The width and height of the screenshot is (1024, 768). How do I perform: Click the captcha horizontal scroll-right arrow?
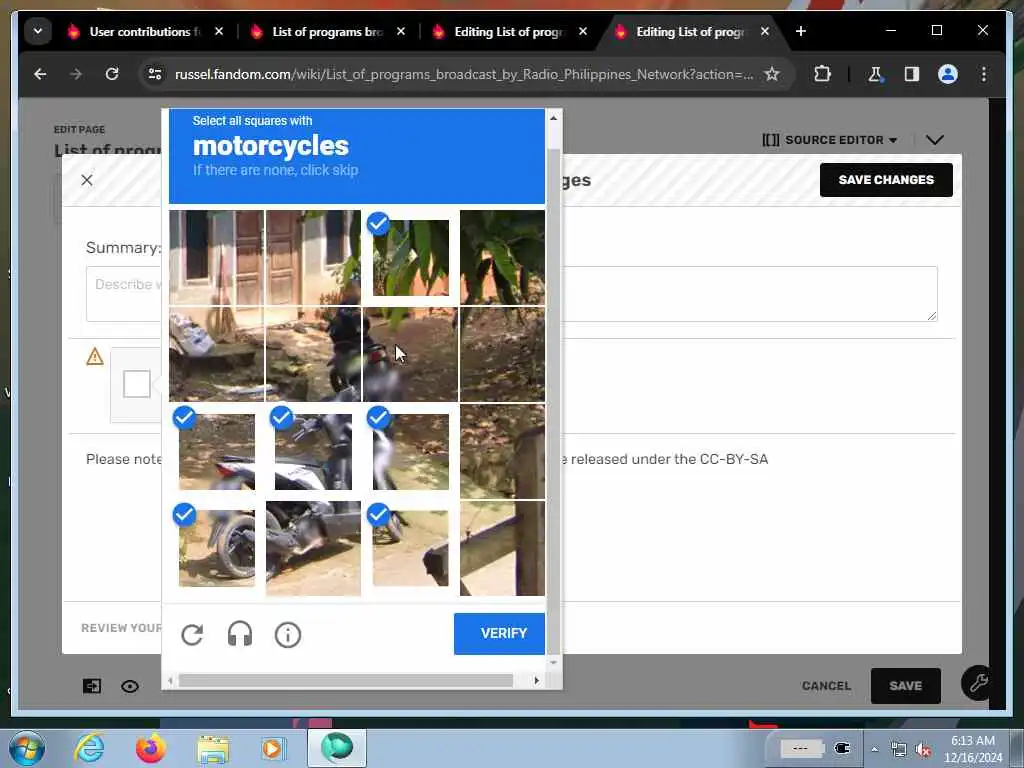tap(537, 680)
